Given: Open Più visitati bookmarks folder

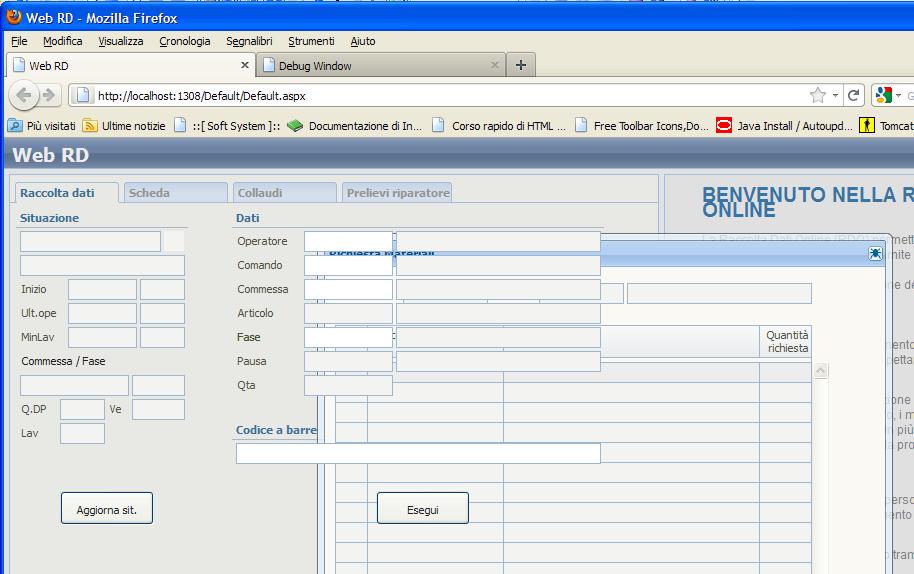Looking at the screenshot, I should tap(42, 126).
